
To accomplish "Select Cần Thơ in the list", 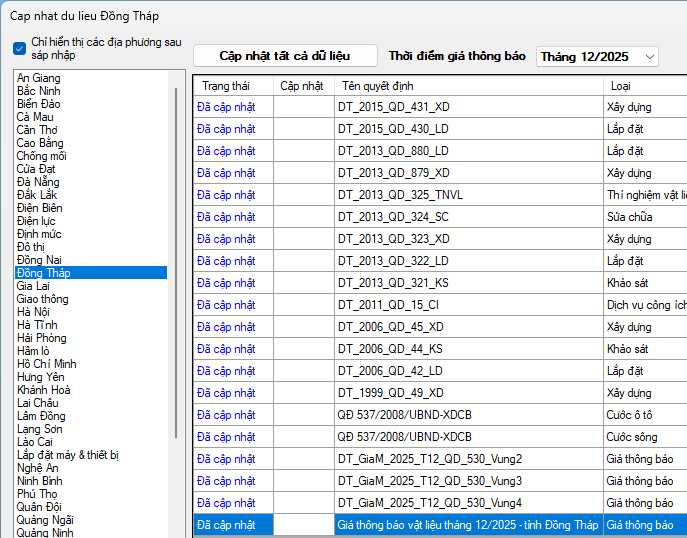I will pyautogui.click(x=37, y=130).
